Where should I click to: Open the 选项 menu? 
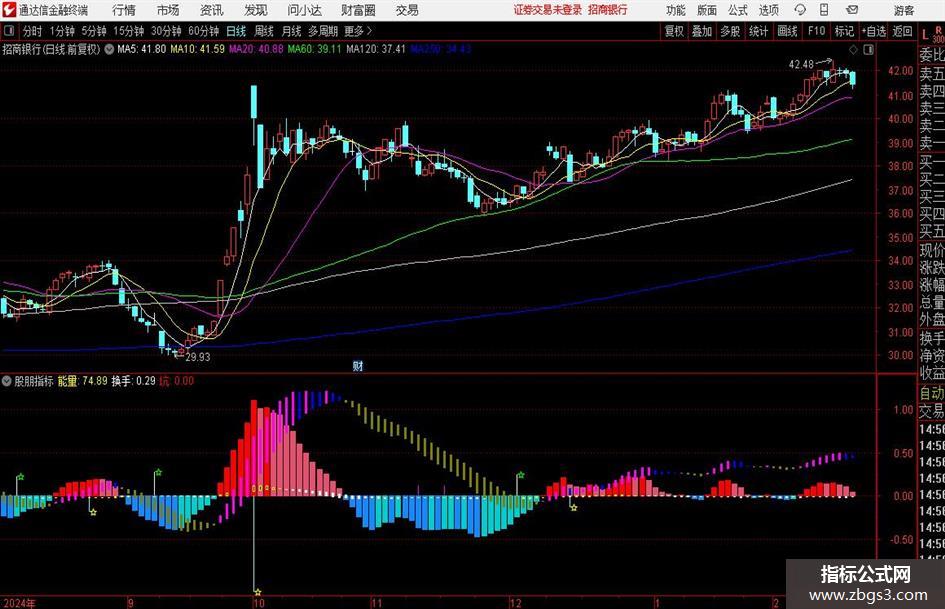click(x=768, y=10)
